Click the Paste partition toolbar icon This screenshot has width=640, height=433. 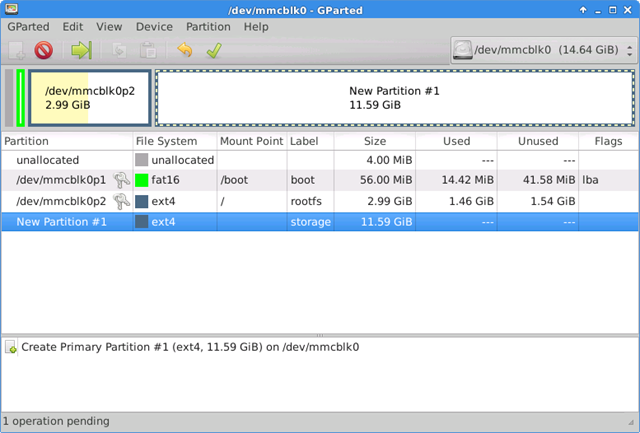click(x=148, y=51)
